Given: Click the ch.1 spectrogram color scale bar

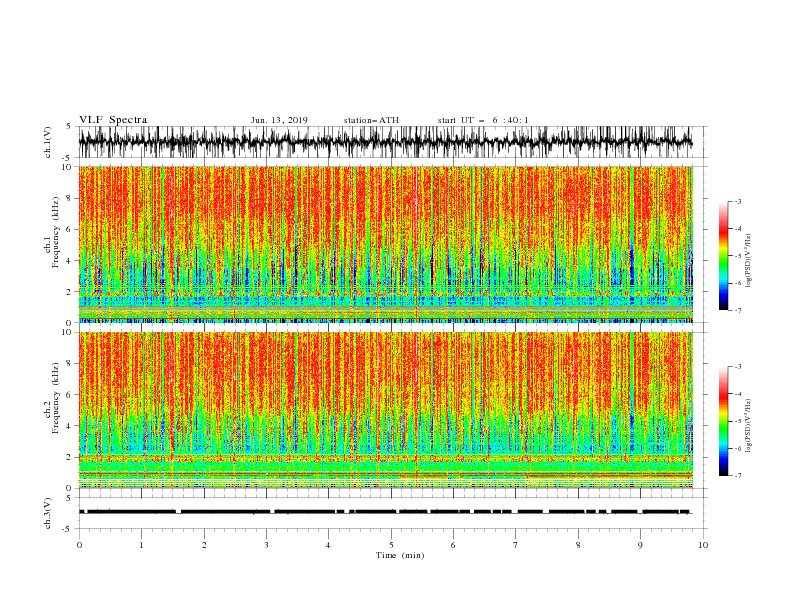Looking at the screenshot, I should pos(724,256).
